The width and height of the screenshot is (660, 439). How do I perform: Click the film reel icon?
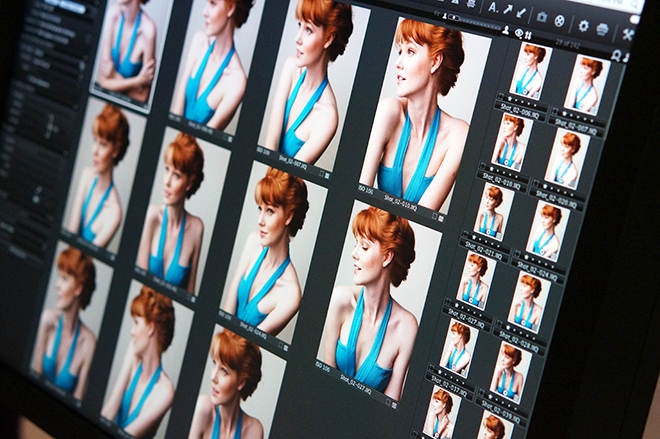559,20
